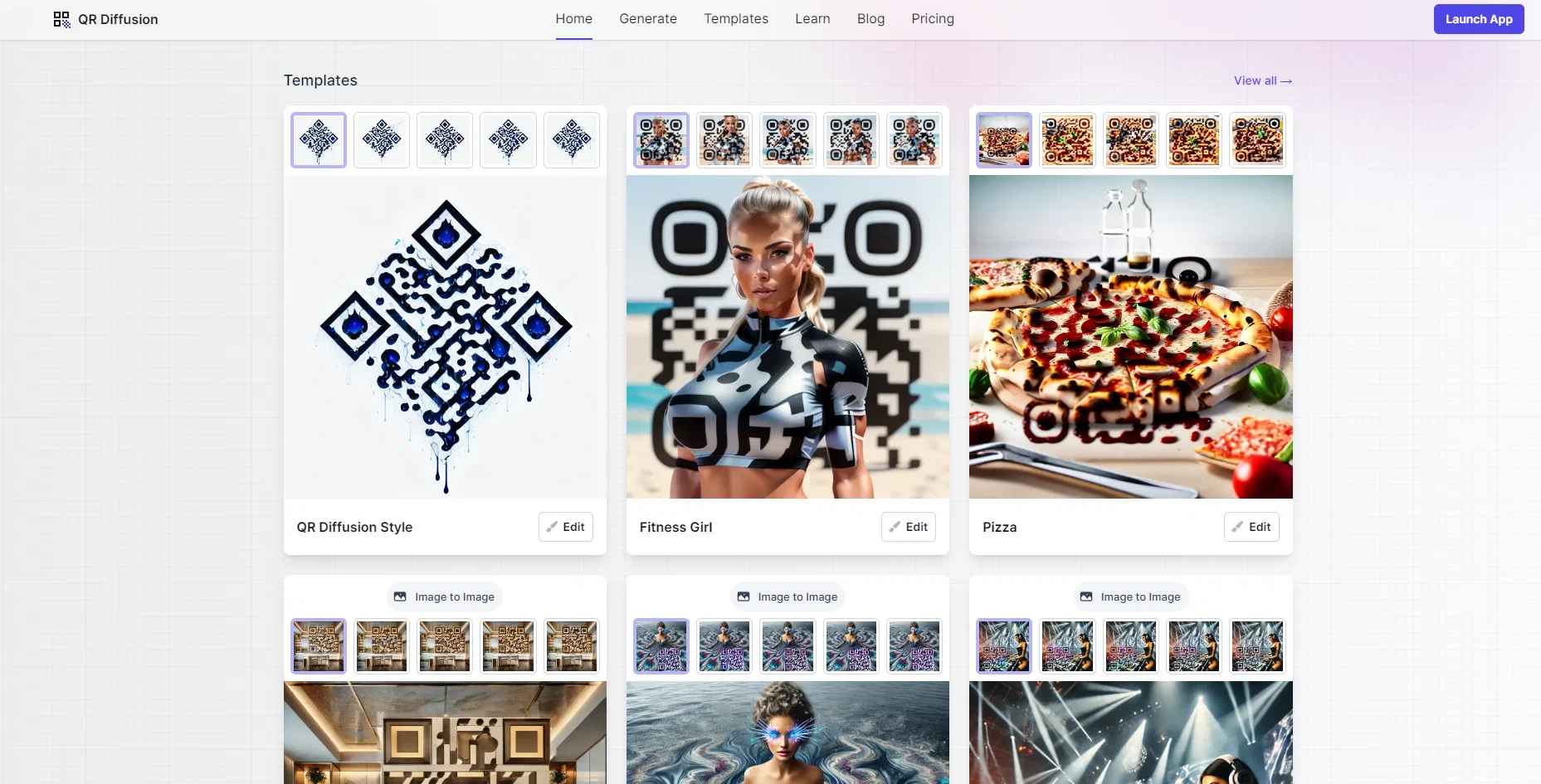Select second interior room template thumbnail
Image resolution: width=1541 pixels, height=784 pixels.
[x=382, y=646]
